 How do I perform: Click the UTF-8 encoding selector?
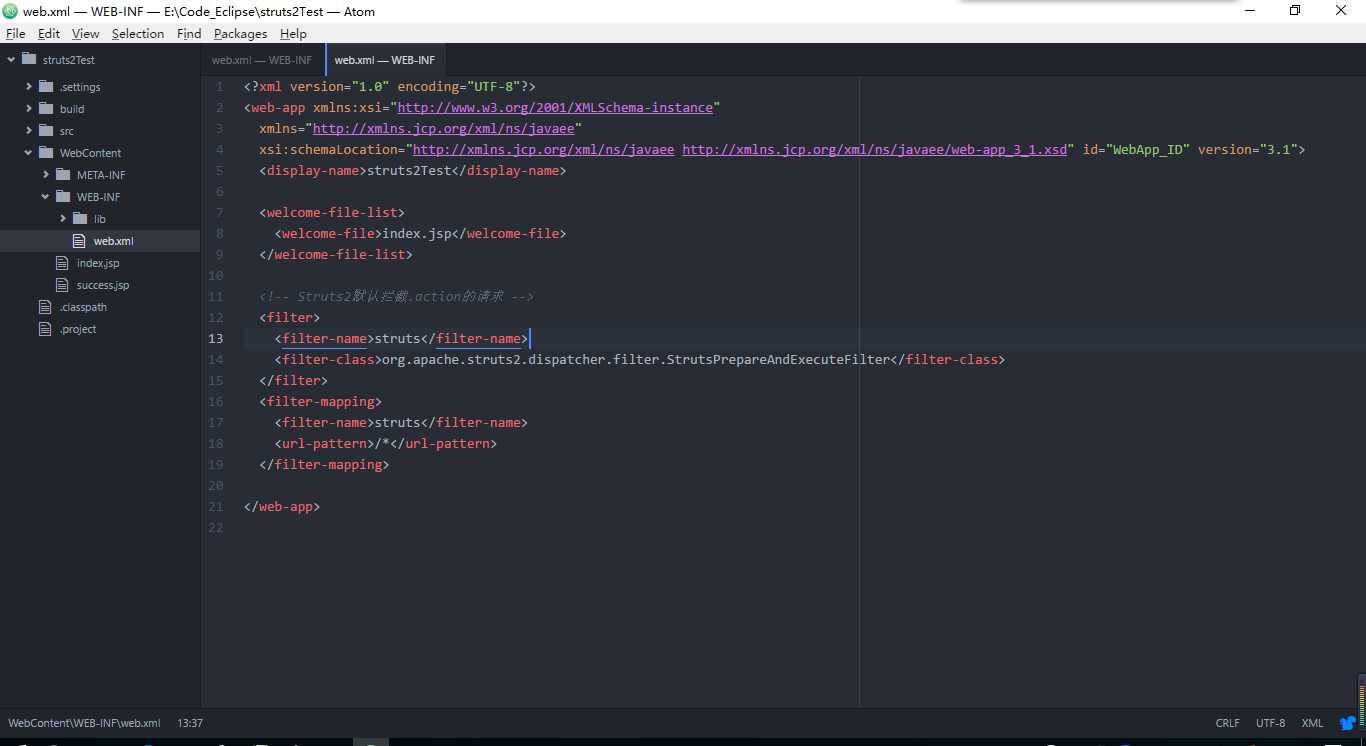pyautogui.click(x=1271, y=723)
